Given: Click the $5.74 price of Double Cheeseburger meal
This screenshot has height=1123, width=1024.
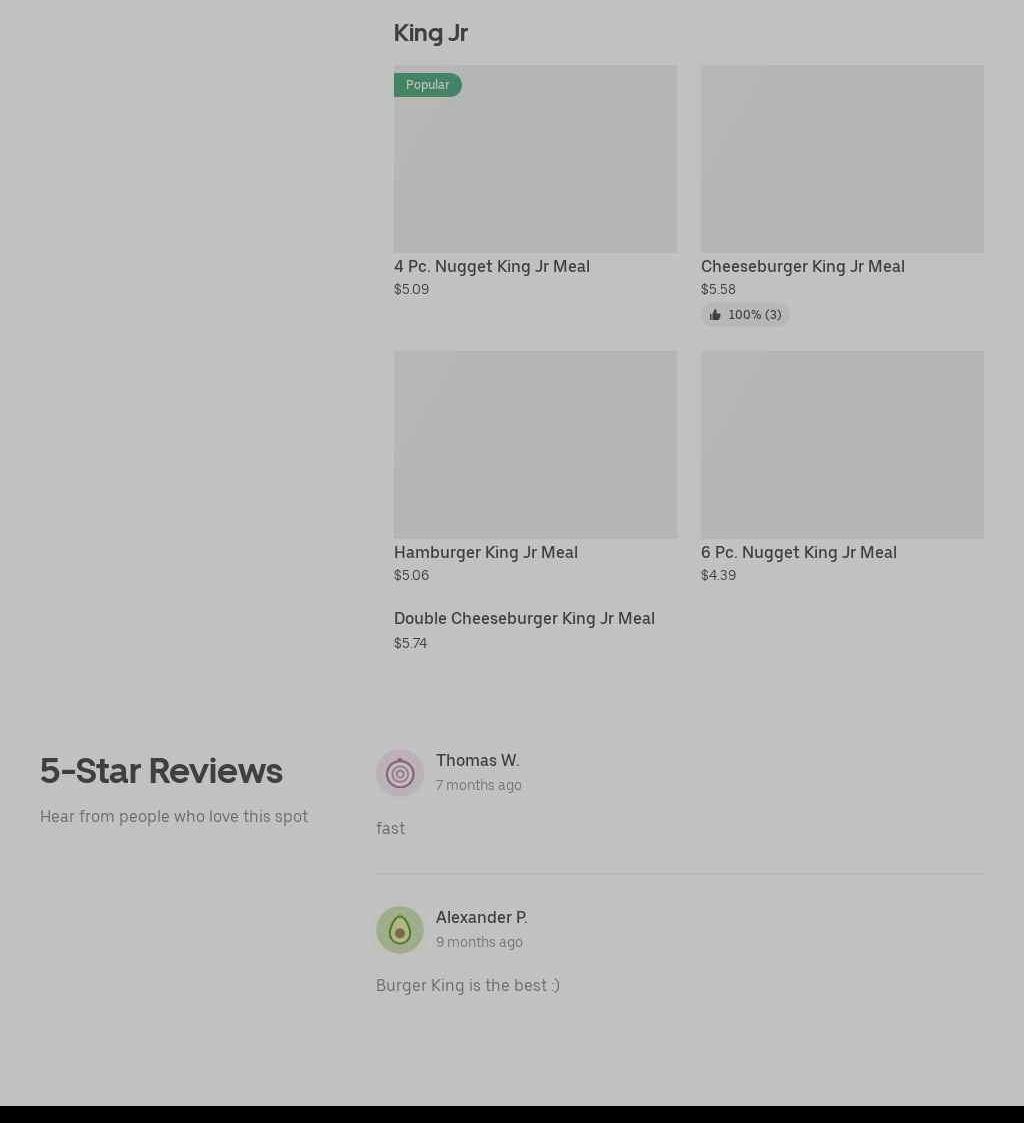Looking at the screenshot, I should click(x=410, y=643).
